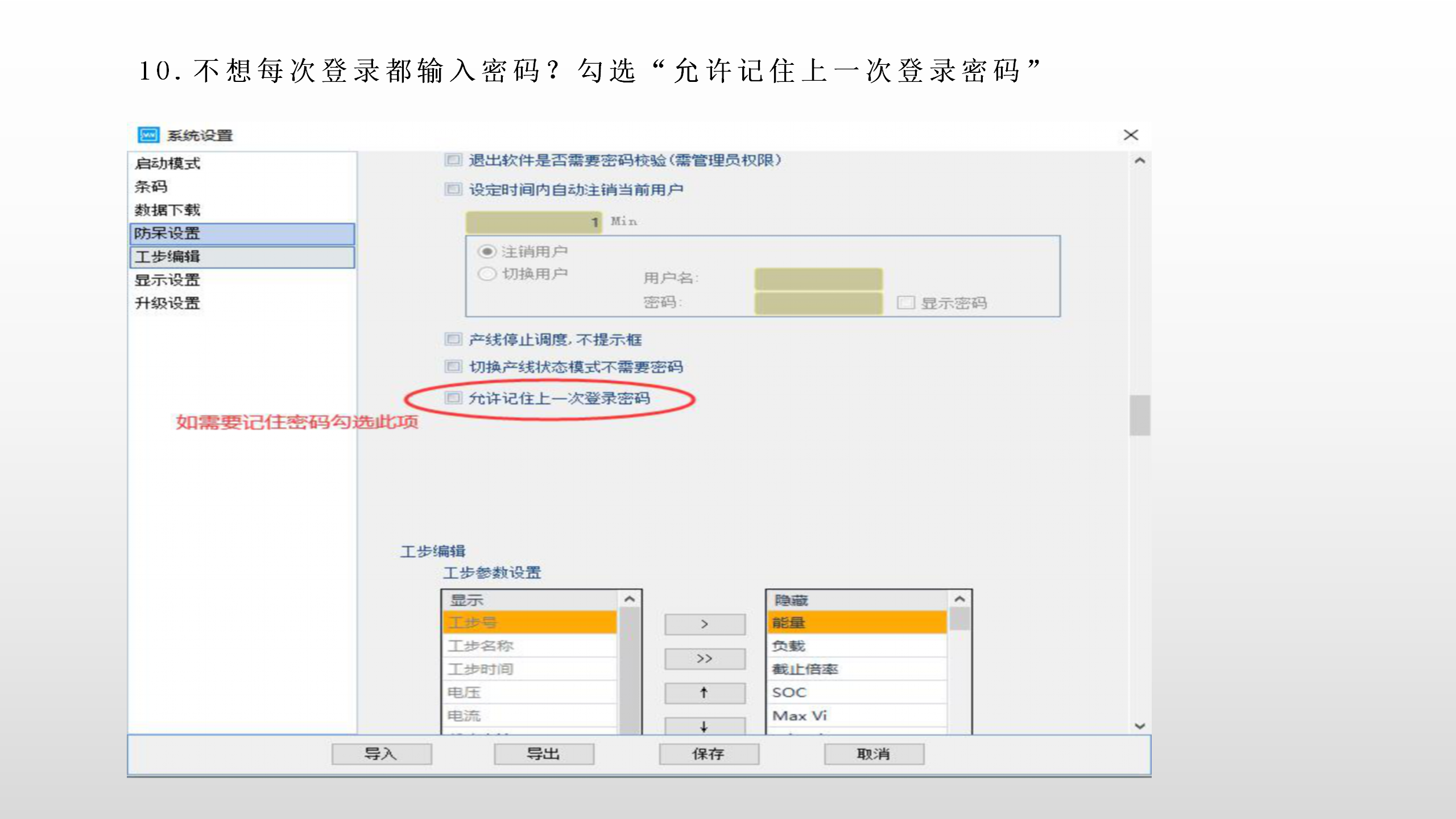Image resolution: width=1456 pixels, height=819 pixels.
Task: Click the auto-logout minutes input field
Action: click(x=533, y=222)
